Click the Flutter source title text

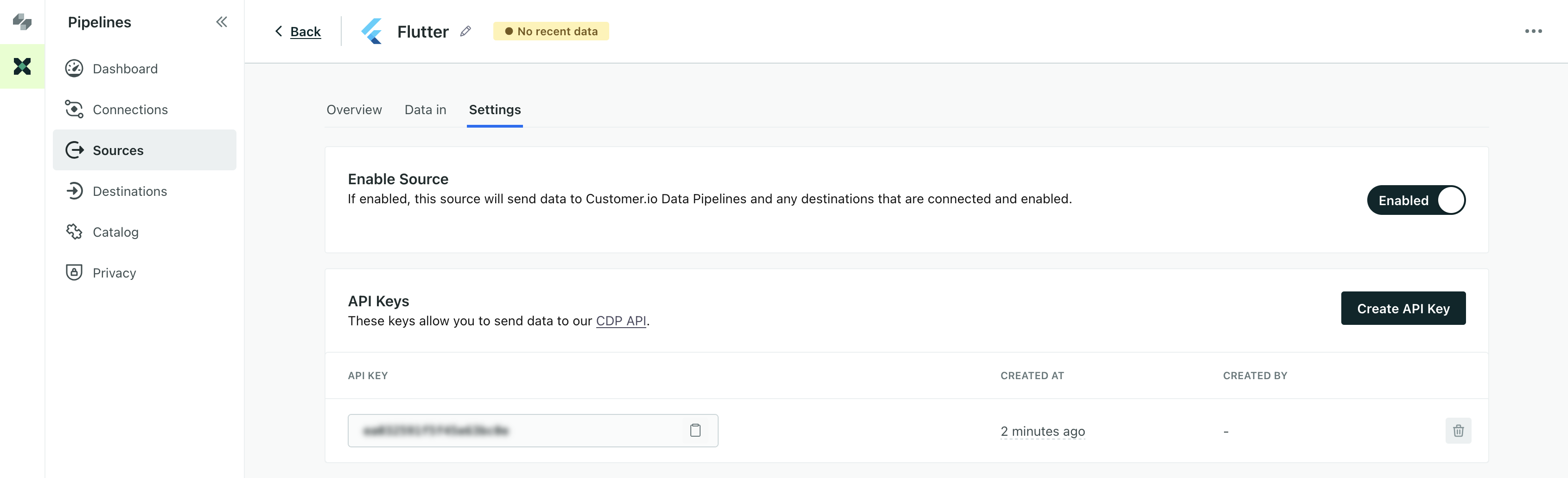[x=423, y=32]
